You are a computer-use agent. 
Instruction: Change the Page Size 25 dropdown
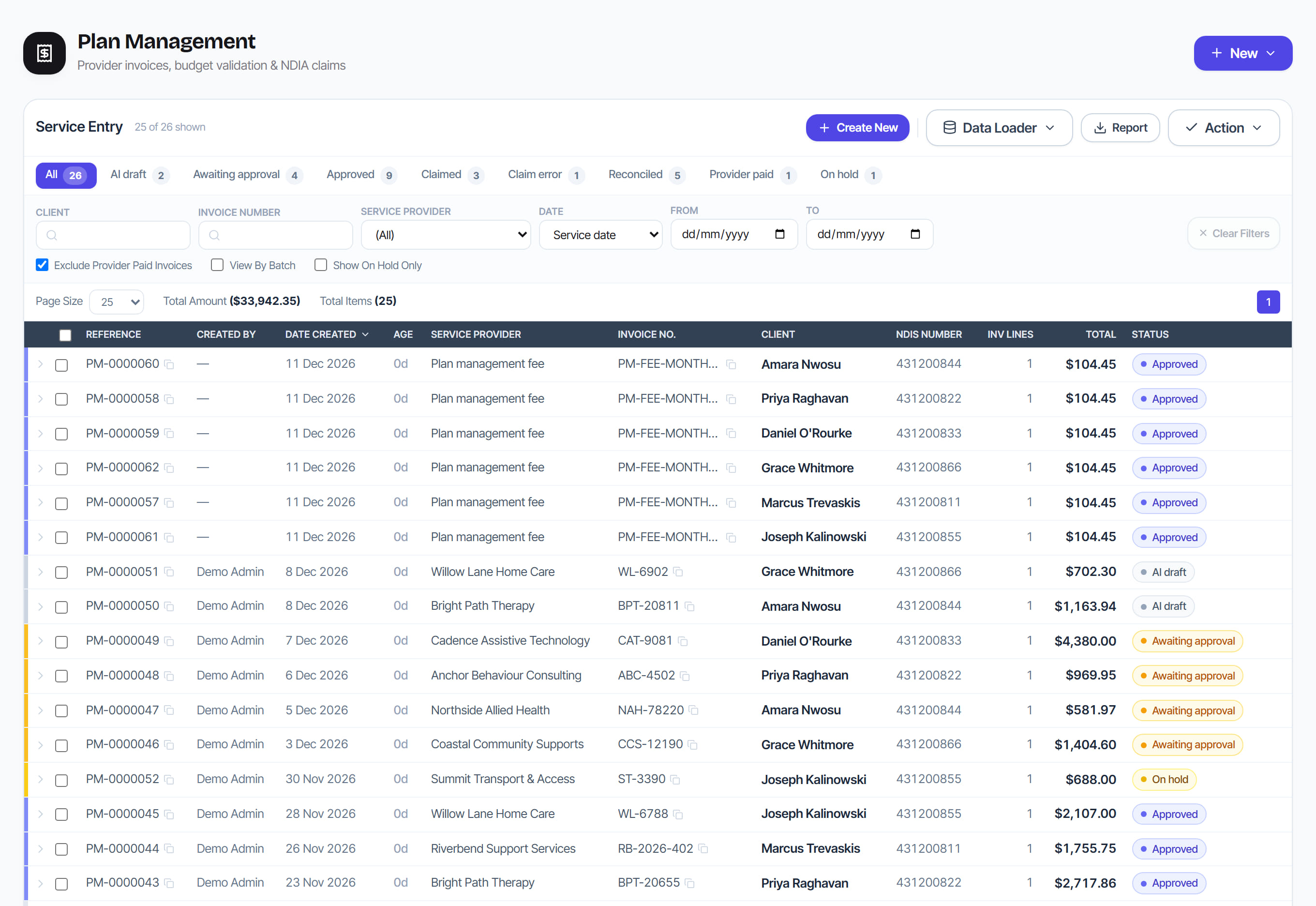117,302
